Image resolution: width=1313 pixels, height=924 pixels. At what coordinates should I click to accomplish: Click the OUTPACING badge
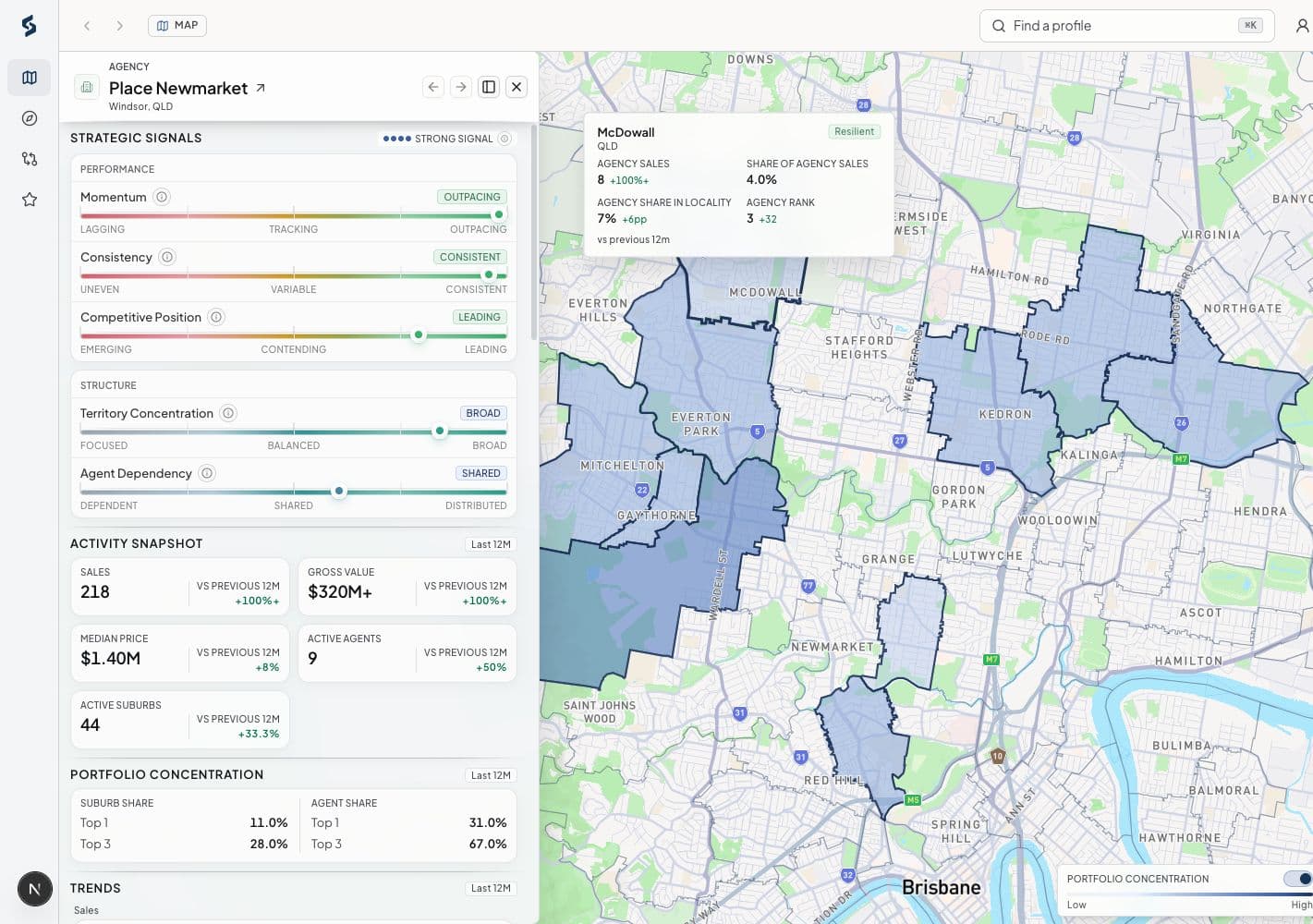coord(471,197)
